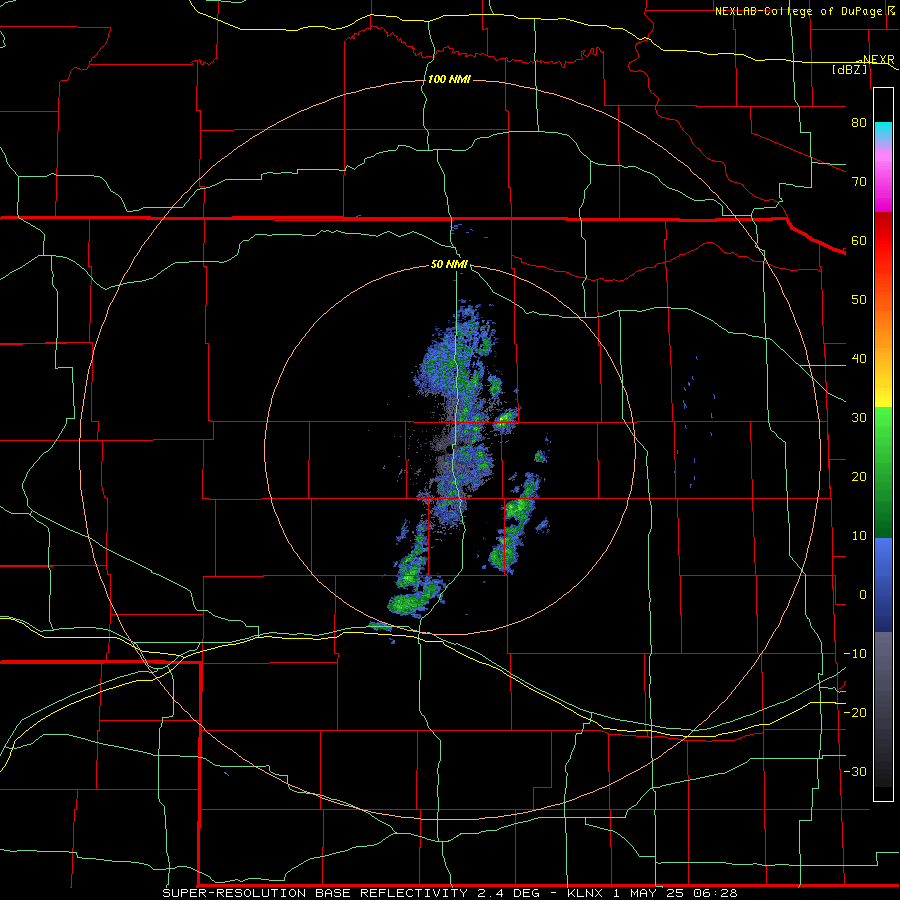Click the -30 value on dBZ scale
The width and height of the screenshot is (900, 900).
(x=855, y=772)
